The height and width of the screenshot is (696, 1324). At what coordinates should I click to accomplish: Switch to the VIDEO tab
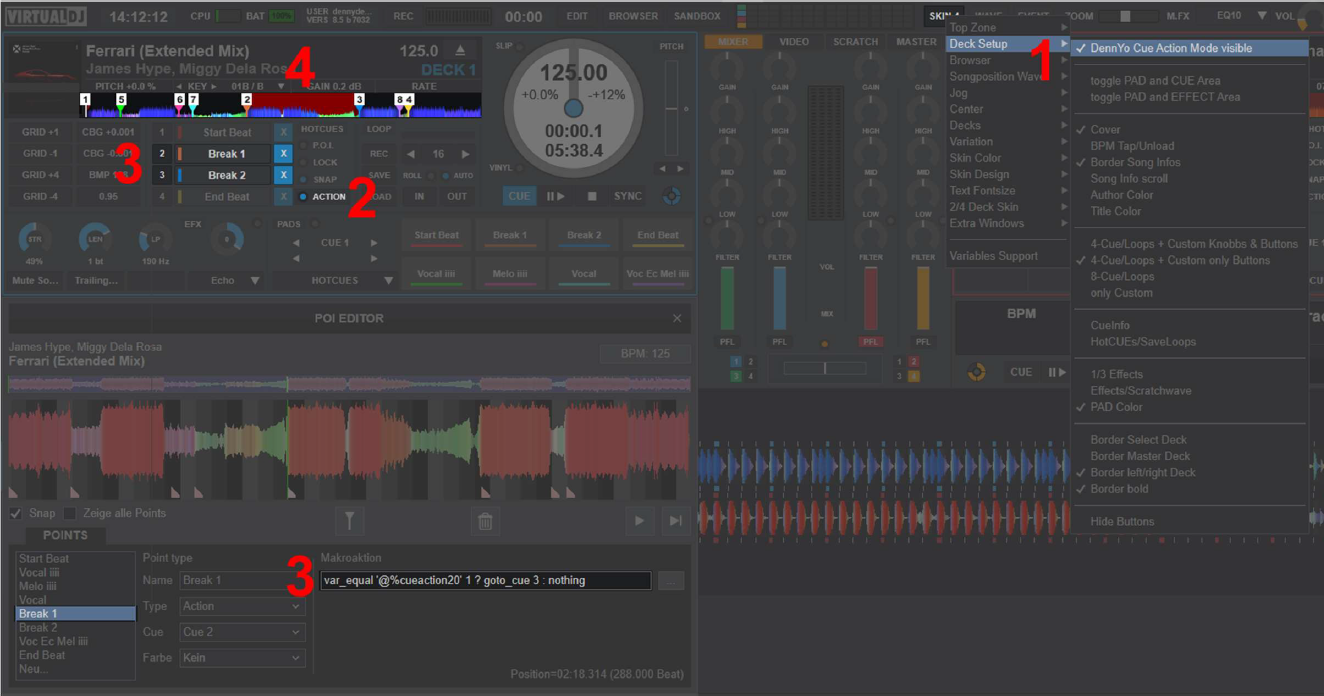(x=794, y=42)
